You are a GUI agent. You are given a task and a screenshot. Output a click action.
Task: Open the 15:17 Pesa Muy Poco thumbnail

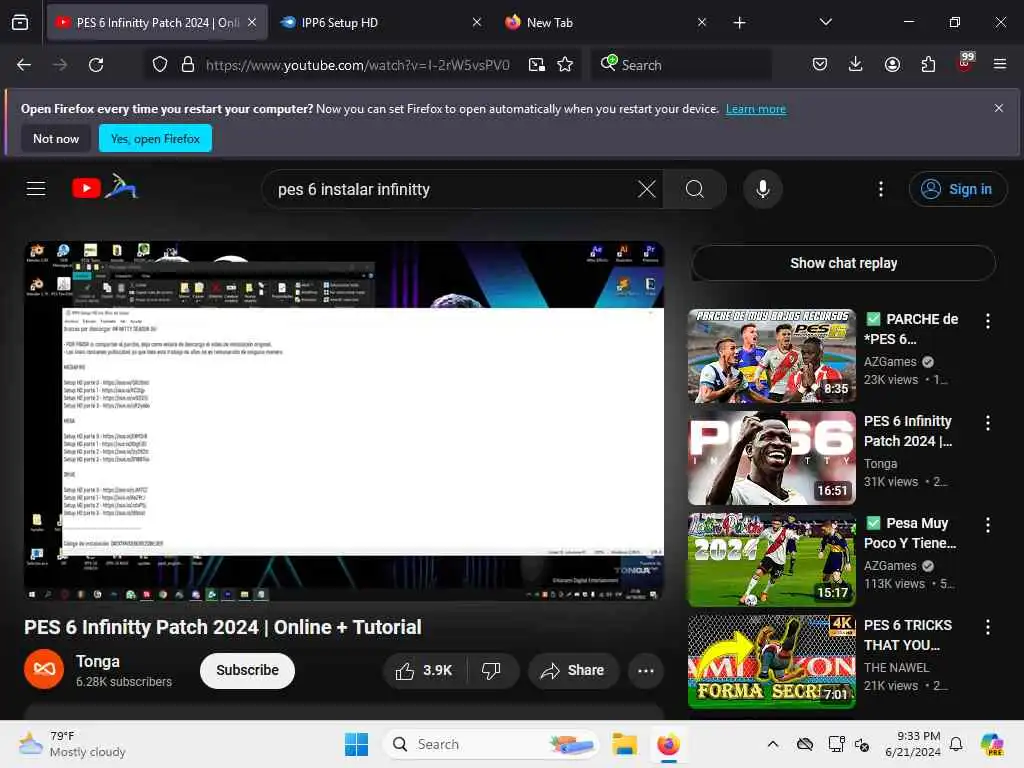point(772,560)
